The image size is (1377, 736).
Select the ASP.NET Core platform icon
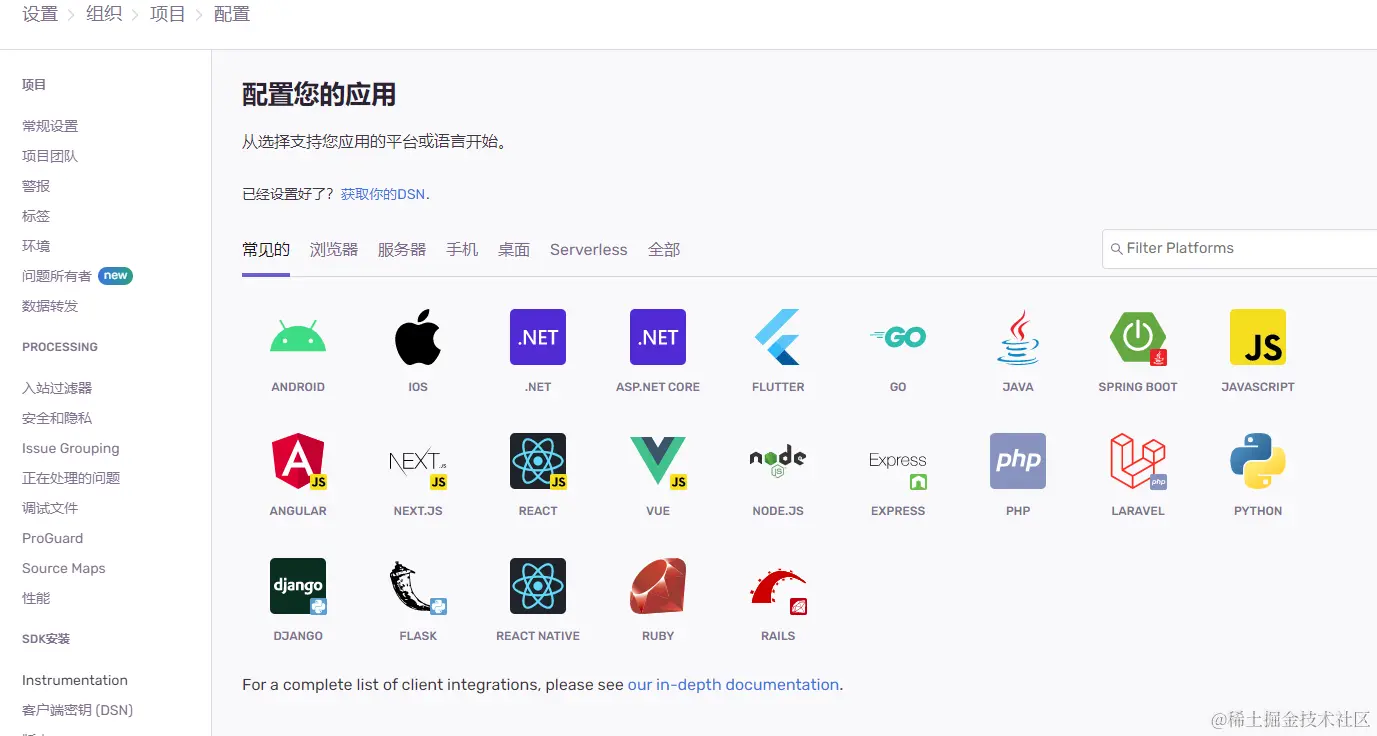pyautogui.click(x=658, y=337)
